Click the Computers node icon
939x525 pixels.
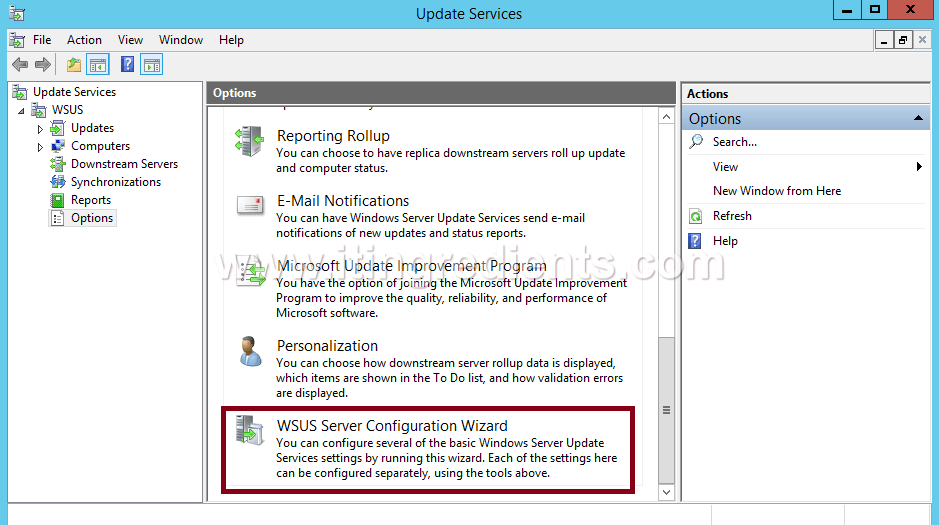pos(57,146)
